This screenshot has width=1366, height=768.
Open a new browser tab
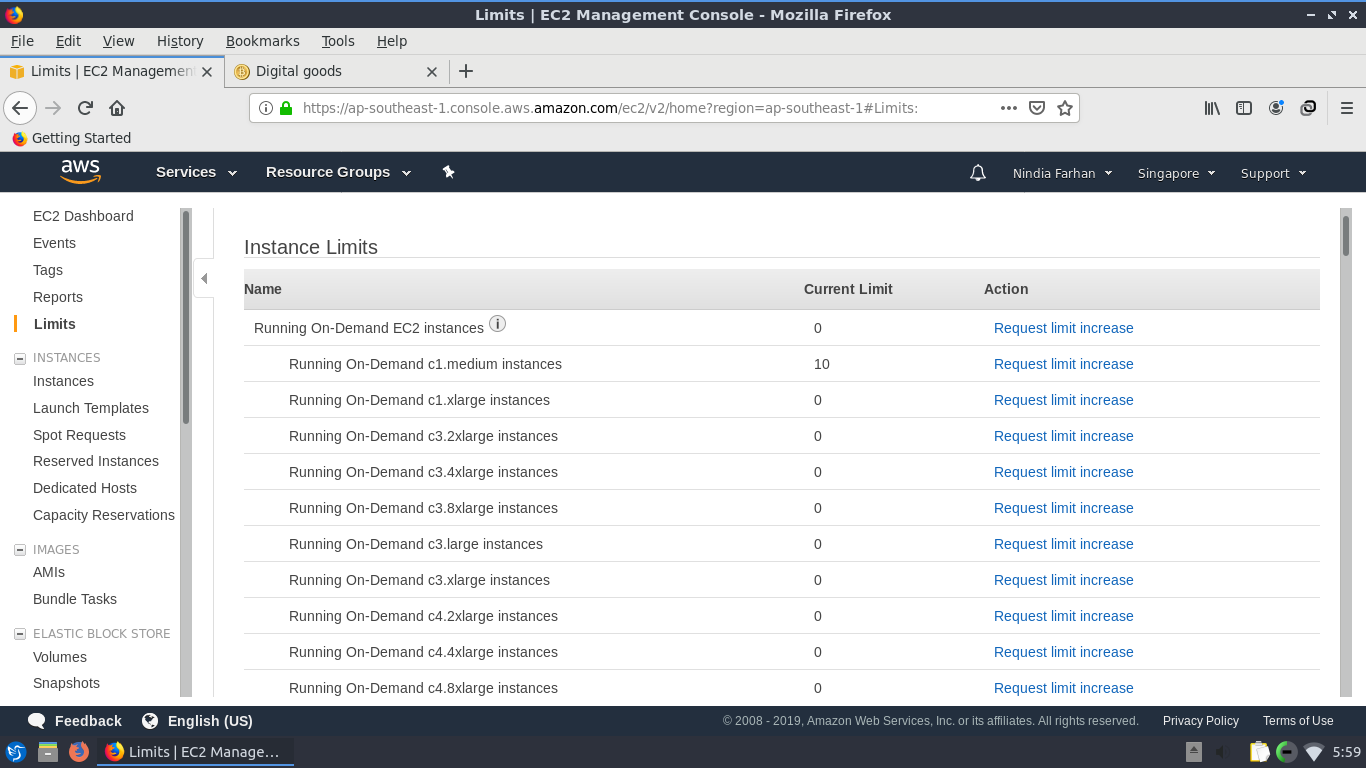point(466,71)
